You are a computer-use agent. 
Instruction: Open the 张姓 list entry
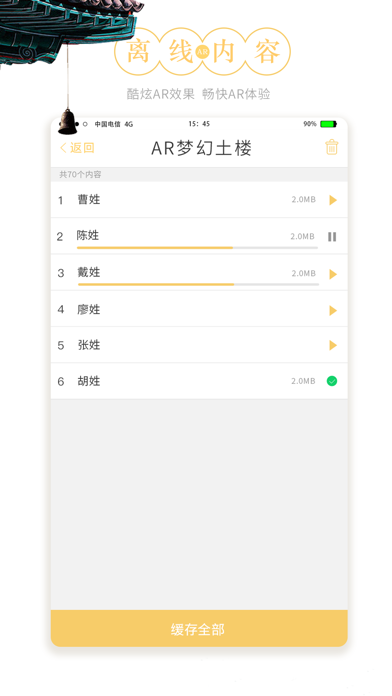click(199, 345)
